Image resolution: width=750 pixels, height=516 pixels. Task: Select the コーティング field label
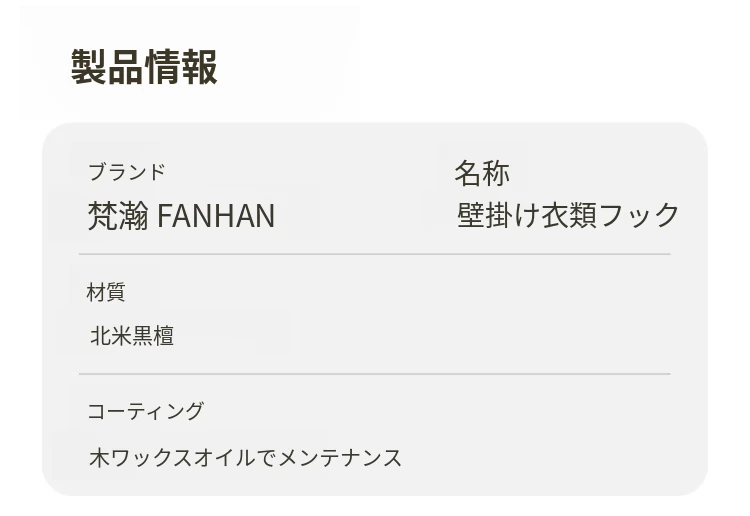click(145, 411)
